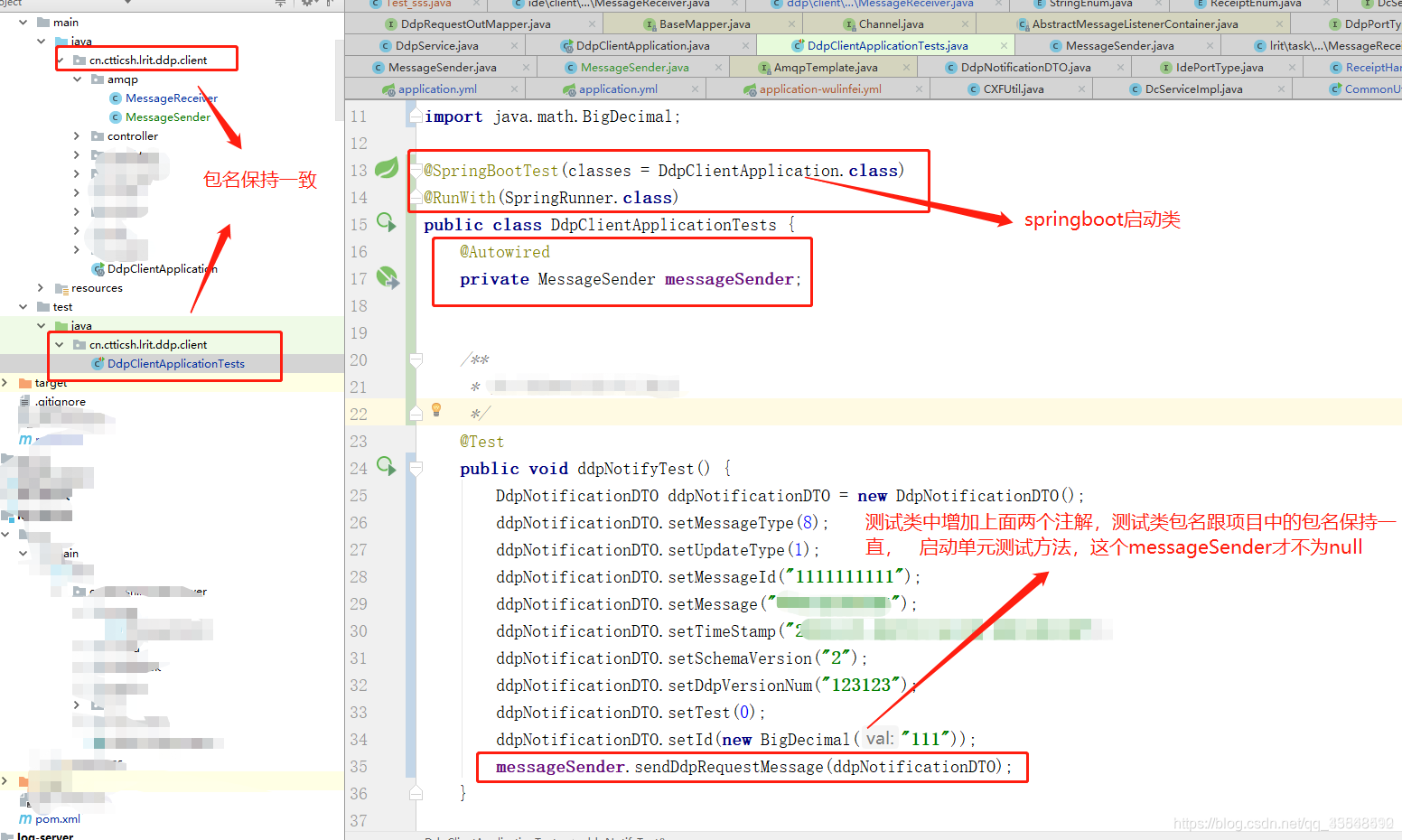Collapse the test folder node
The width and height of the screenshot is (1402, 840).
pyautogui.click(x=23, y=307)
